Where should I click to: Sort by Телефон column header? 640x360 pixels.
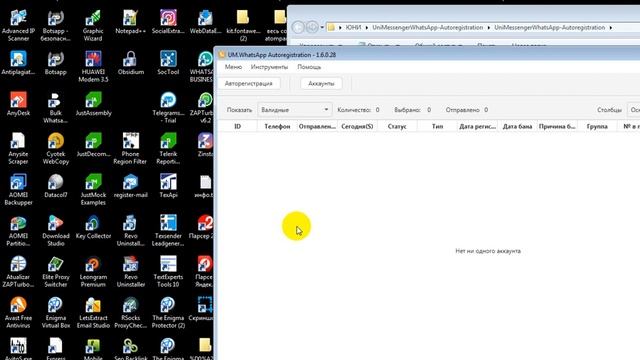[x=277, y=127]
